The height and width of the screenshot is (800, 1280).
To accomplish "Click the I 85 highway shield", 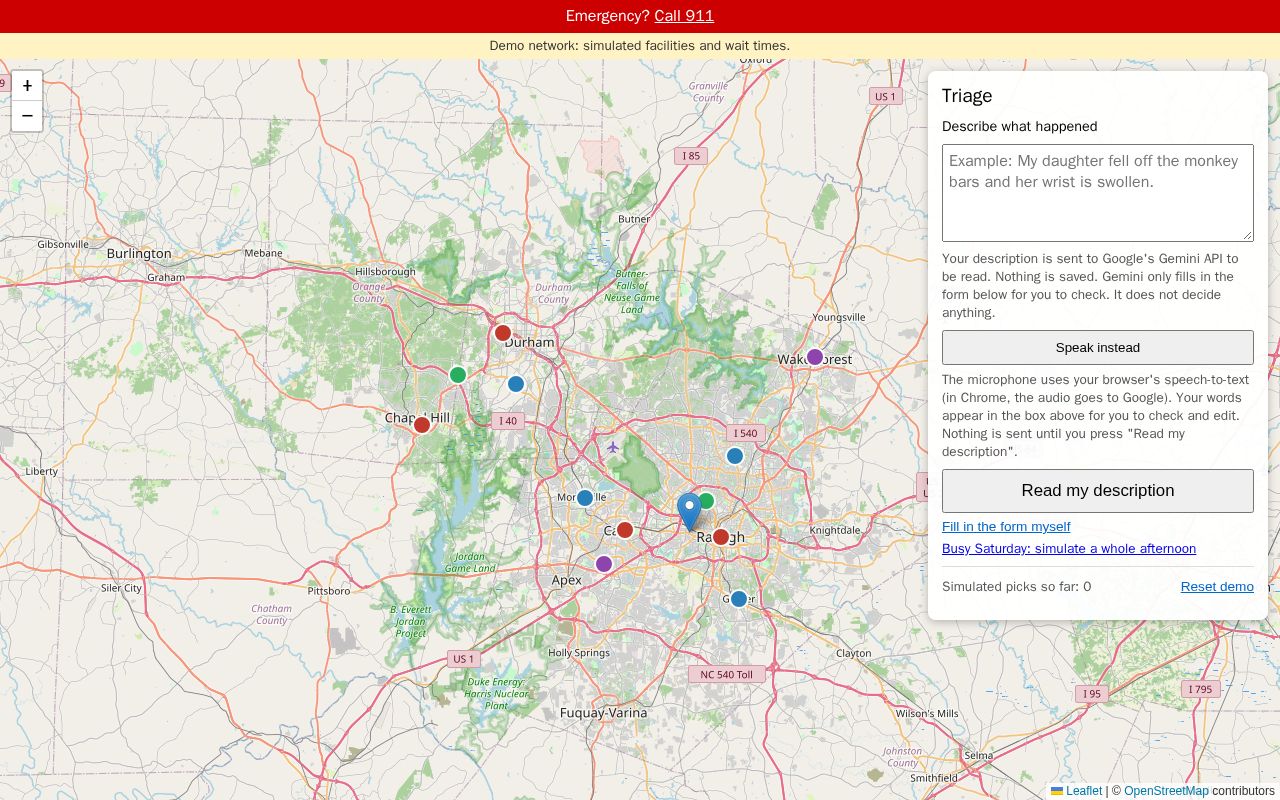I will (691, 156).
